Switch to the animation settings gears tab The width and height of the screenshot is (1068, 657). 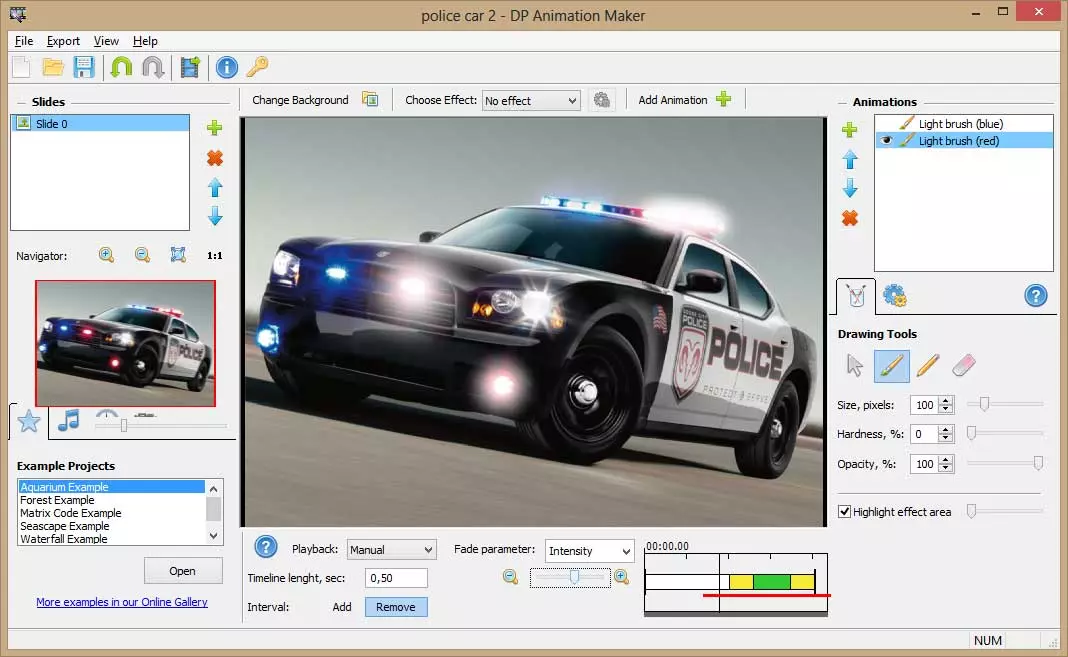[894, 295]
